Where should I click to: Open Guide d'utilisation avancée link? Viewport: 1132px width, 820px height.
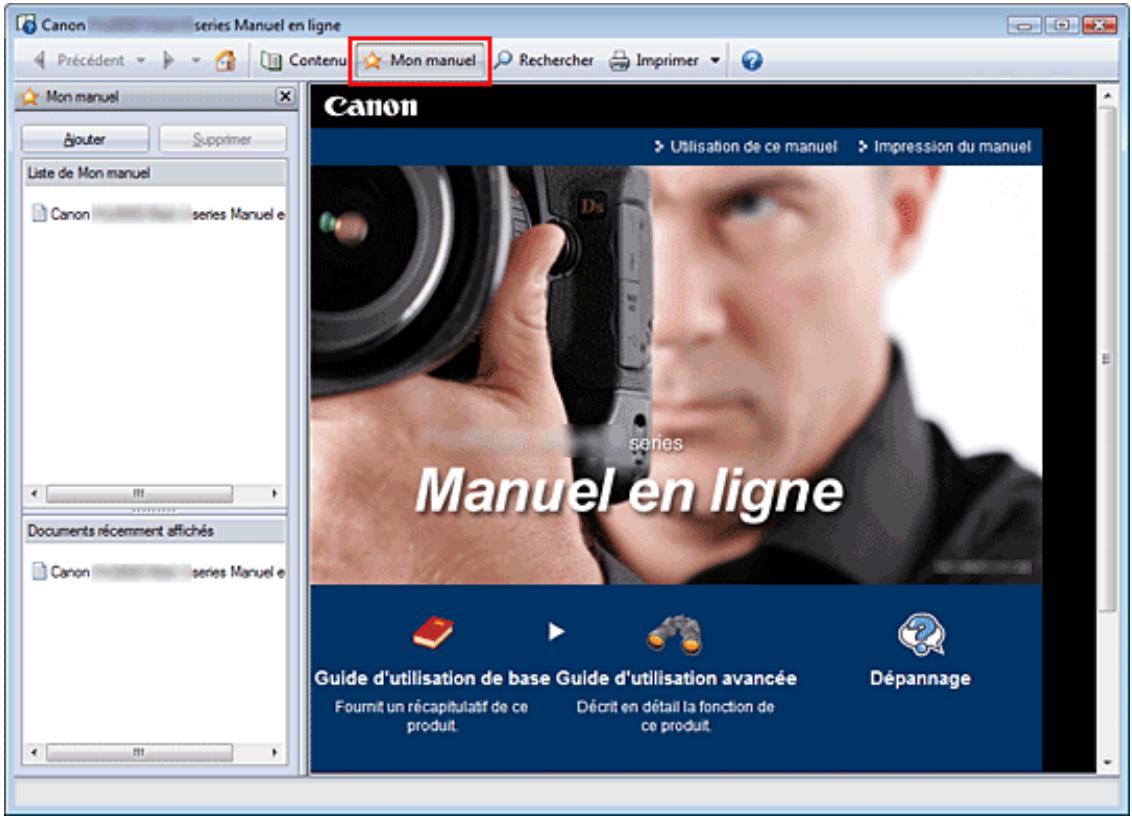click(x=676, y=679)
